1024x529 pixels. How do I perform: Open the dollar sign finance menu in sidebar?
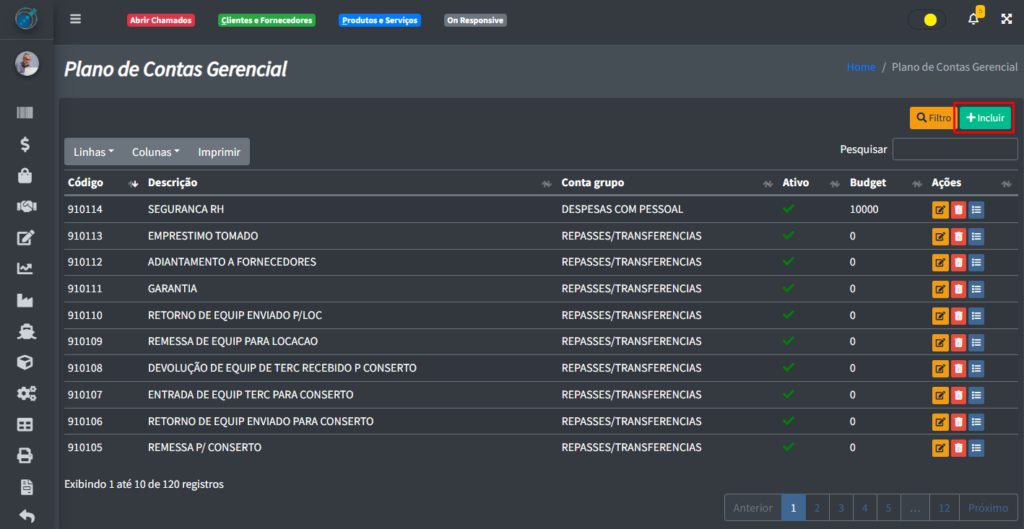(26, 145)
